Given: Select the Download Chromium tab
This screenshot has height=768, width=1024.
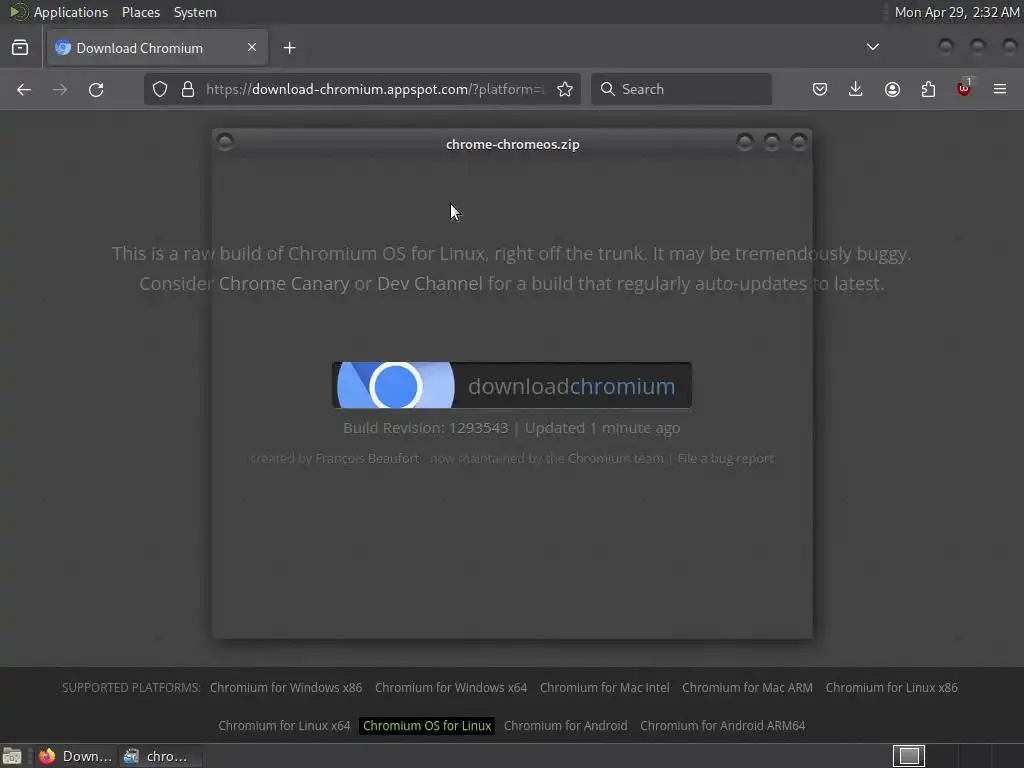Looking at the screenshot, I should click(x=157, y=48).
